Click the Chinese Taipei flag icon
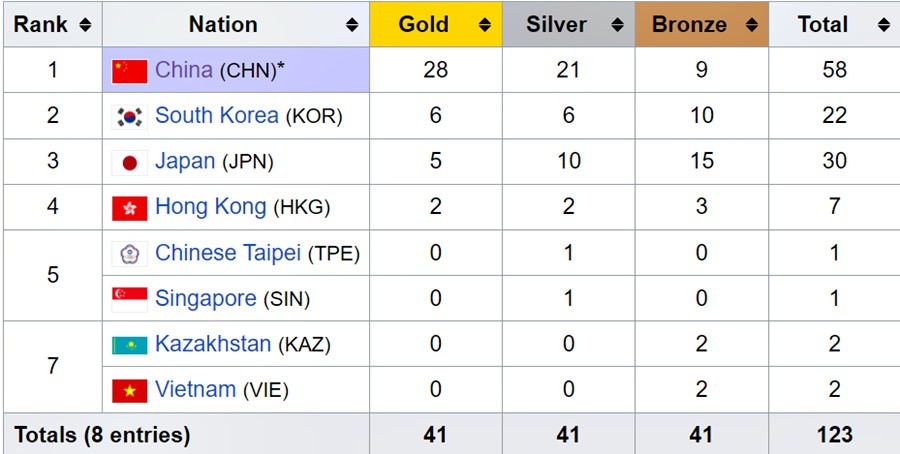Screen dimensions: 900x454 point(129,254)
